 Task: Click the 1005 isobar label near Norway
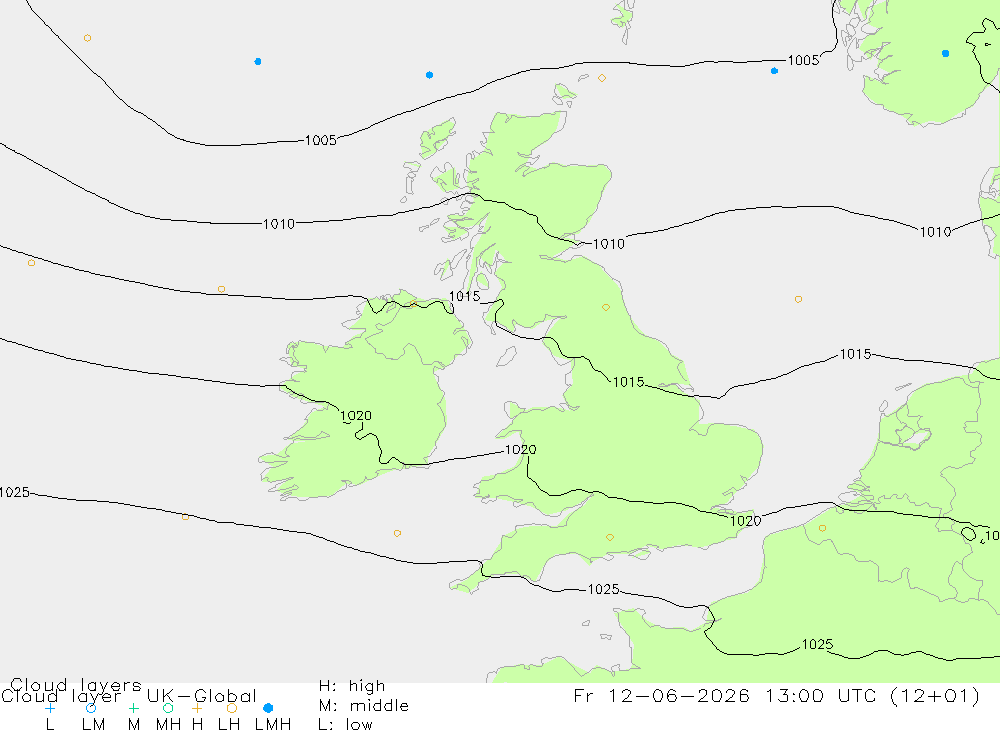coord(803,60)
